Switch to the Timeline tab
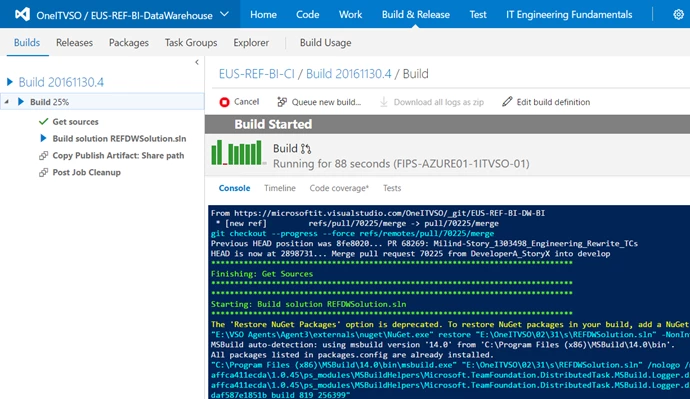Viewport: 690px width, 399px height. click(x=280, y=188)
